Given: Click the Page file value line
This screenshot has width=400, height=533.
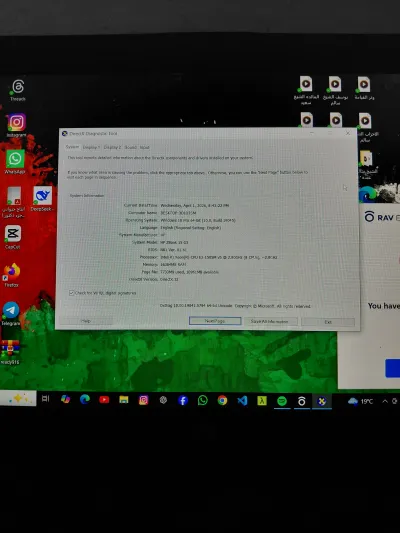Looking at the screenshot, I should point(189,272).
